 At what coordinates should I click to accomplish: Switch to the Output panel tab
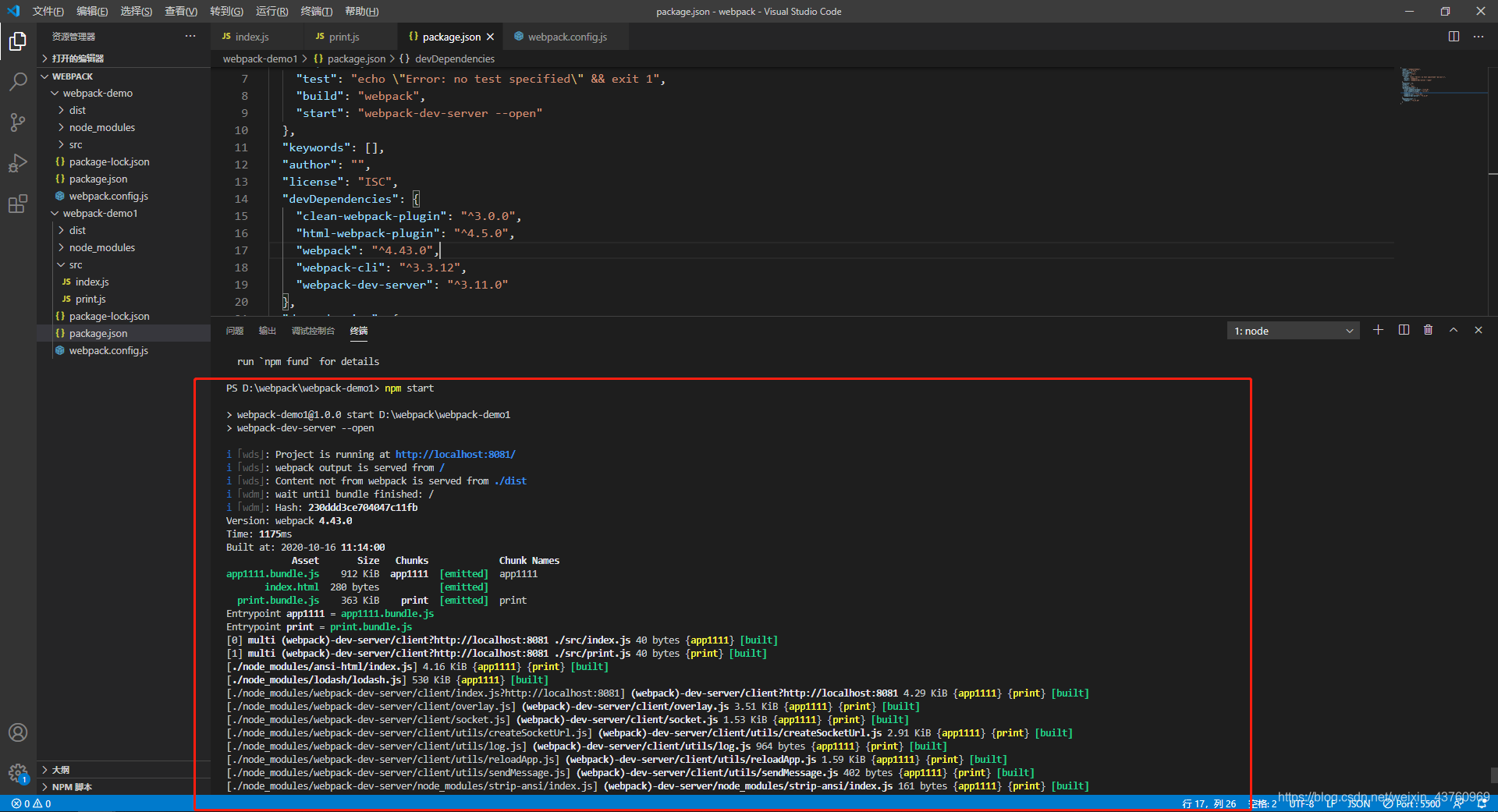point(268,331)
